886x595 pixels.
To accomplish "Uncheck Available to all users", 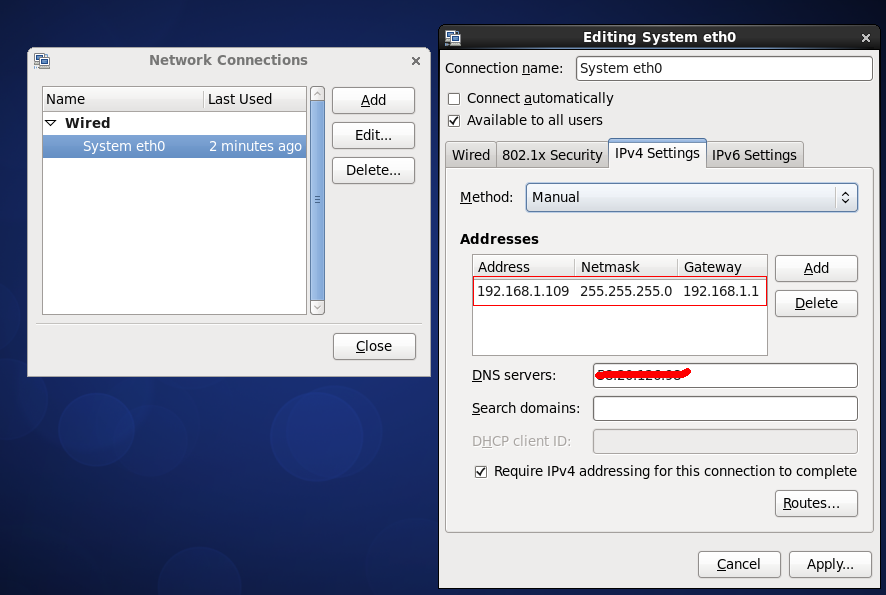I will (454, 121).
